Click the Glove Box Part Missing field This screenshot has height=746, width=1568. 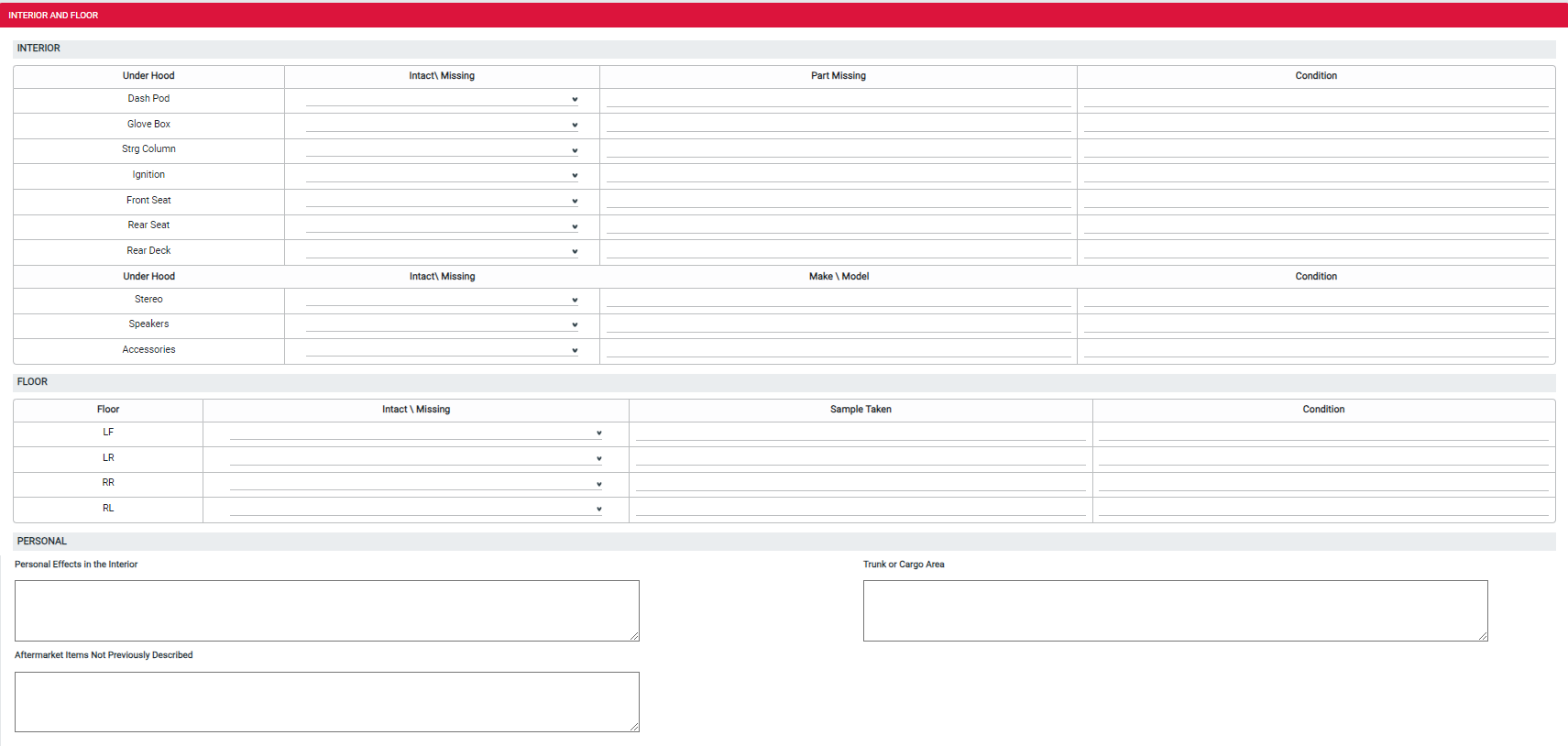click(839, 125)
